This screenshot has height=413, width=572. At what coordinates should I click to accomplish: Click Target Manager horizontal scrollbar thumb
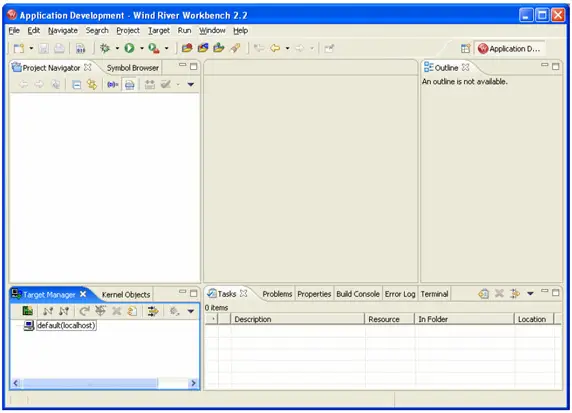click(x=90, y=383)
